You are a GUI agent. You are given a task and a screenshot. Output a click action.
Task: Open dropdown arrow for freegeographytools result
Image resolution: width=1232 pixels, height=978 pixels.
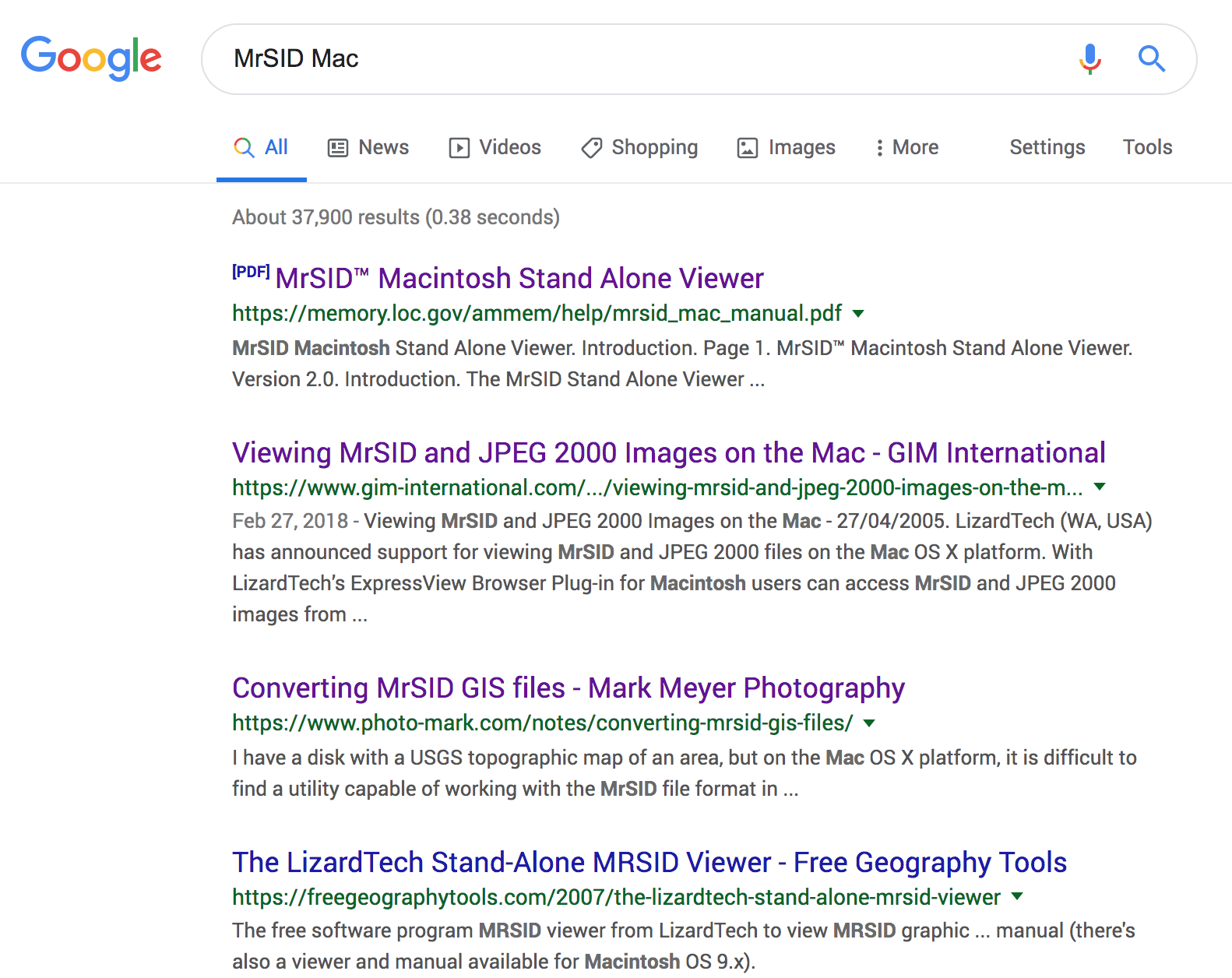(x=1017, y=896)
